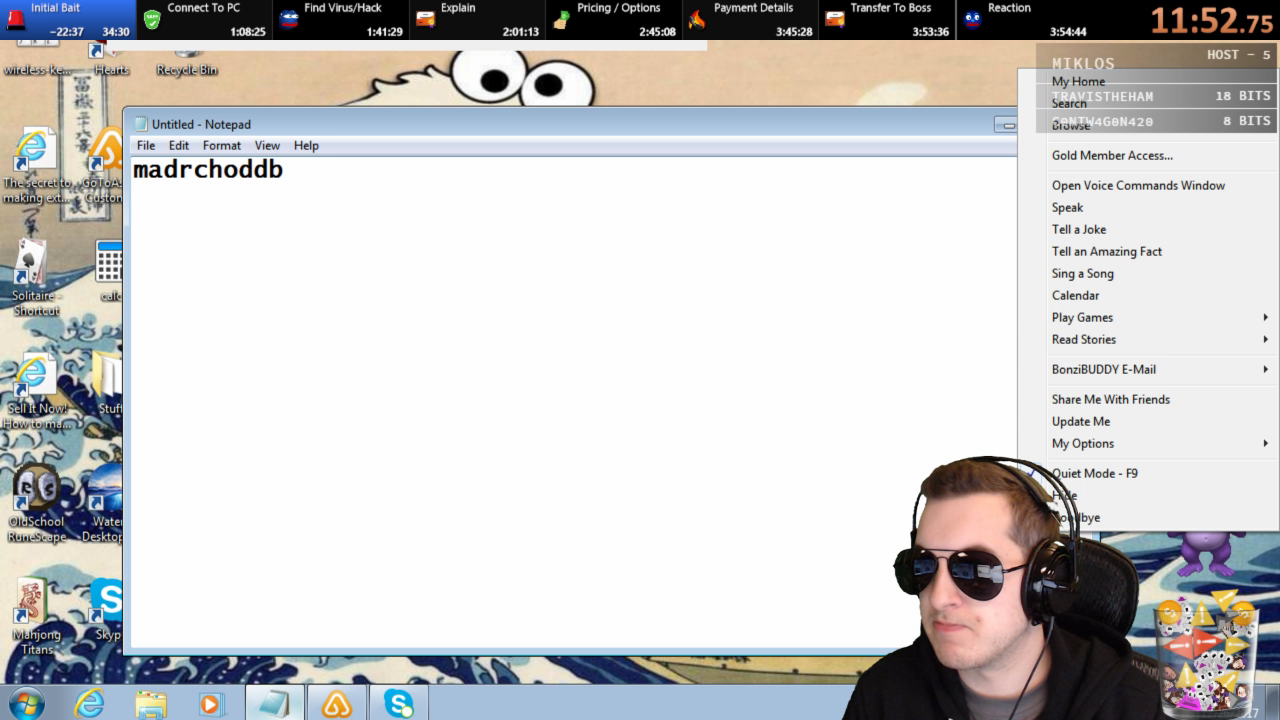
Task: Click the Notepad icon in the title bar
Action: (x=141, y=124)
